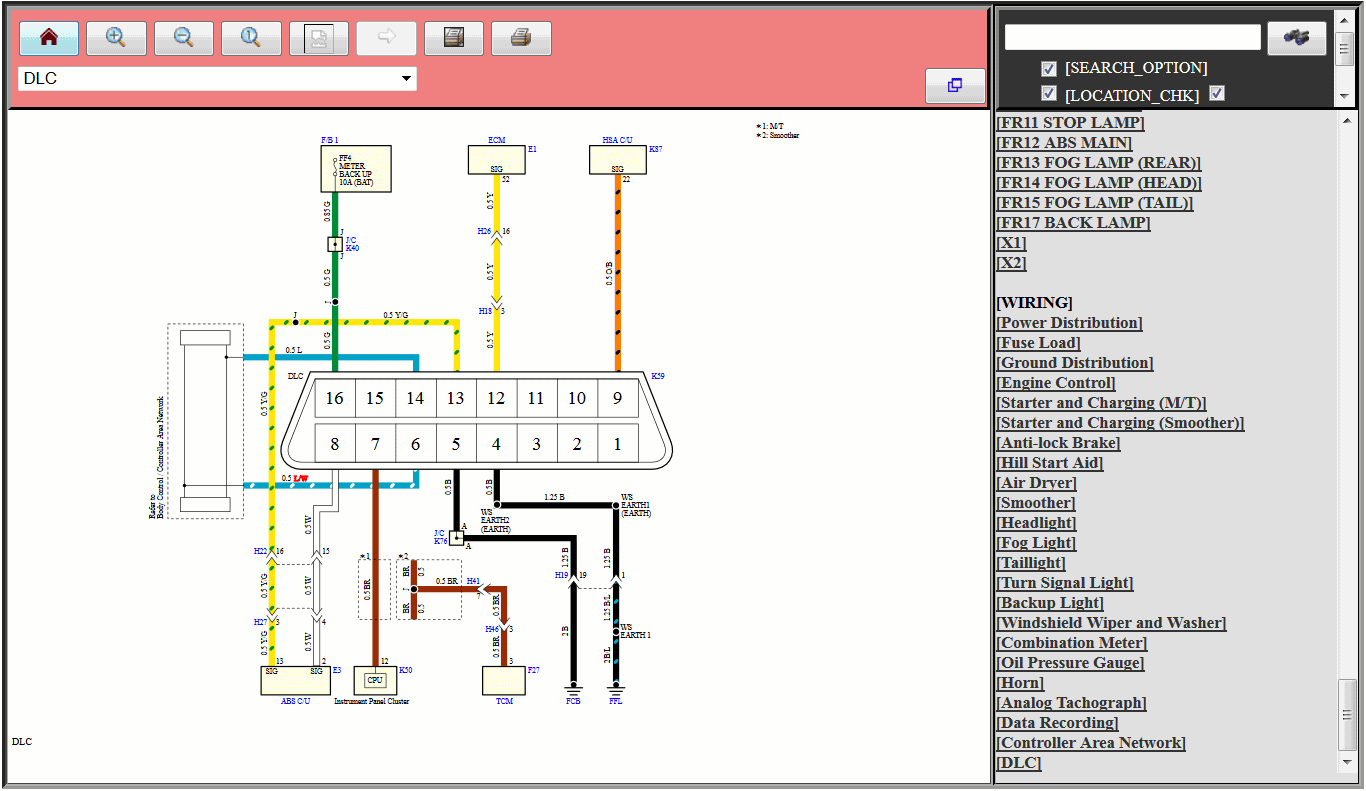Click search panel scrollbar up arrow
This screenshot has width=1366, height=791.
coord(1345,23)
